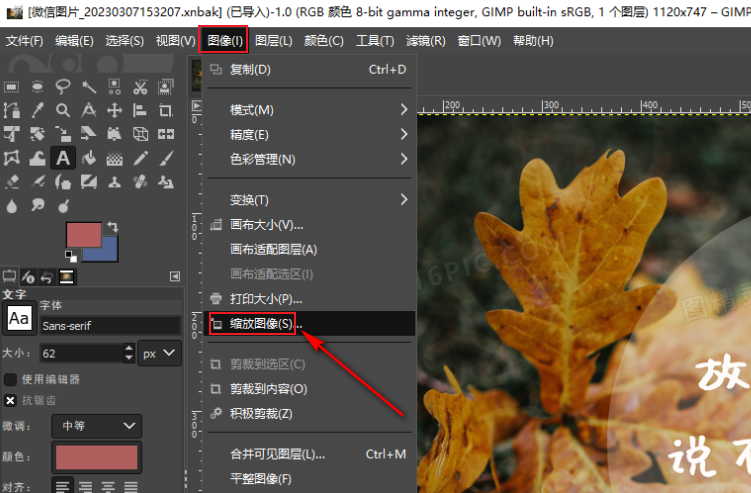Select the Color Picker eyedropper tool
751x493 pixels.
(x=37, y=110)
